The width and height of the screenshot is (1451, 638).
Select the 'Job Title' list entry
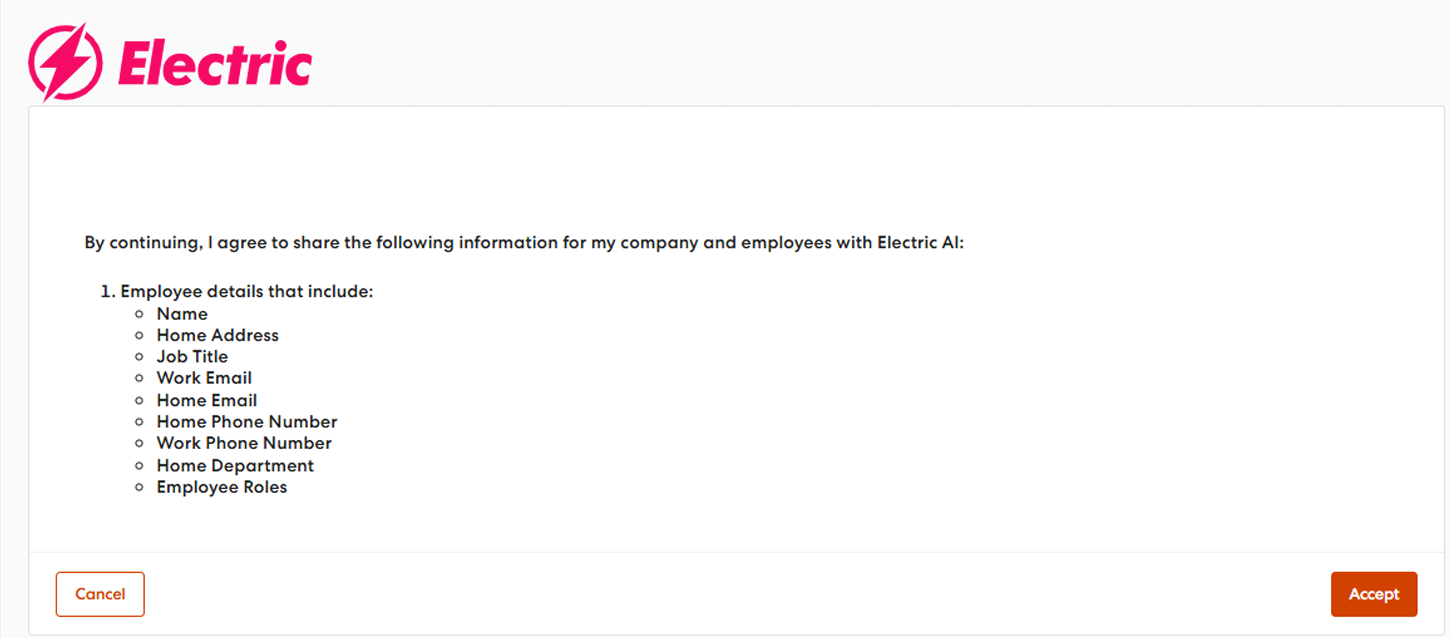point(192,357)
